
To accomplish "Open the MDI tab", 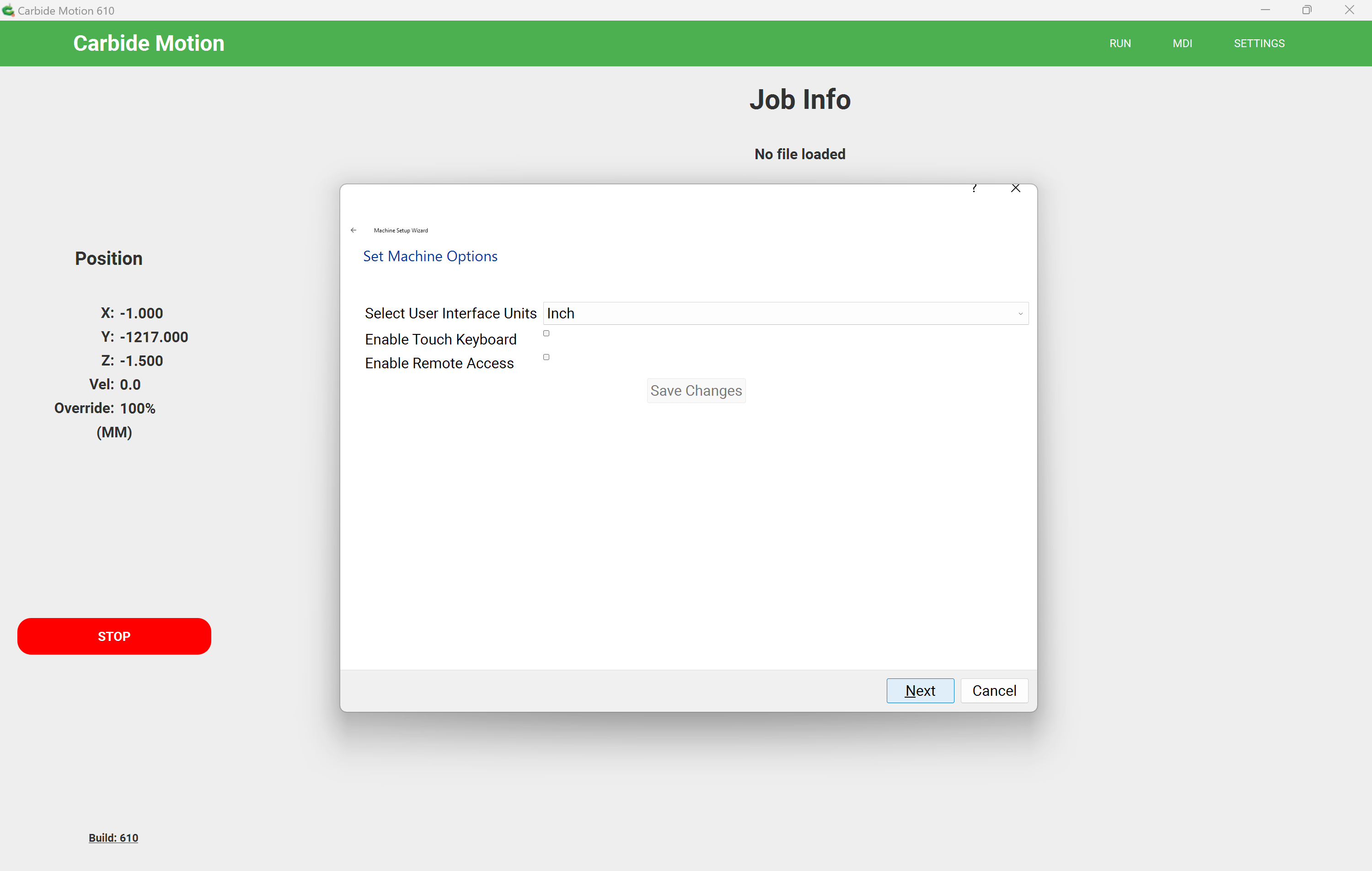I will coord(1182,43).
